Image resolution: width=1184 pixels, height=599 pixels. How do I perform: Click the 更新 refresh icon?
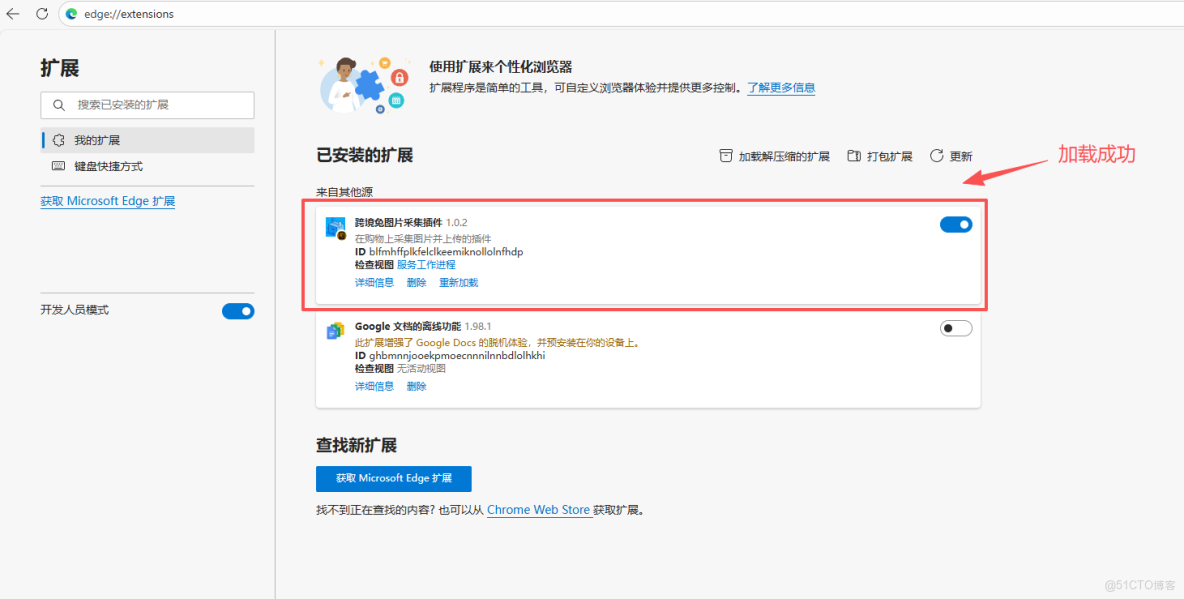click(937, 155)
